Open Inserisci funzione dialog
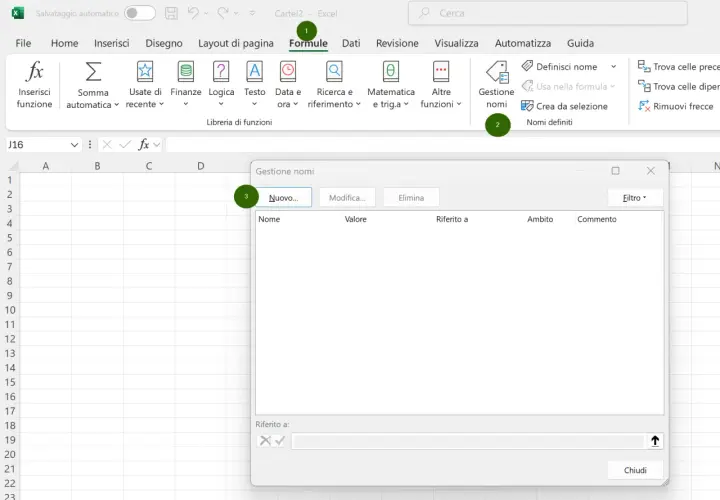This screenshot has width=720, height=500. (x=34, y=85)
